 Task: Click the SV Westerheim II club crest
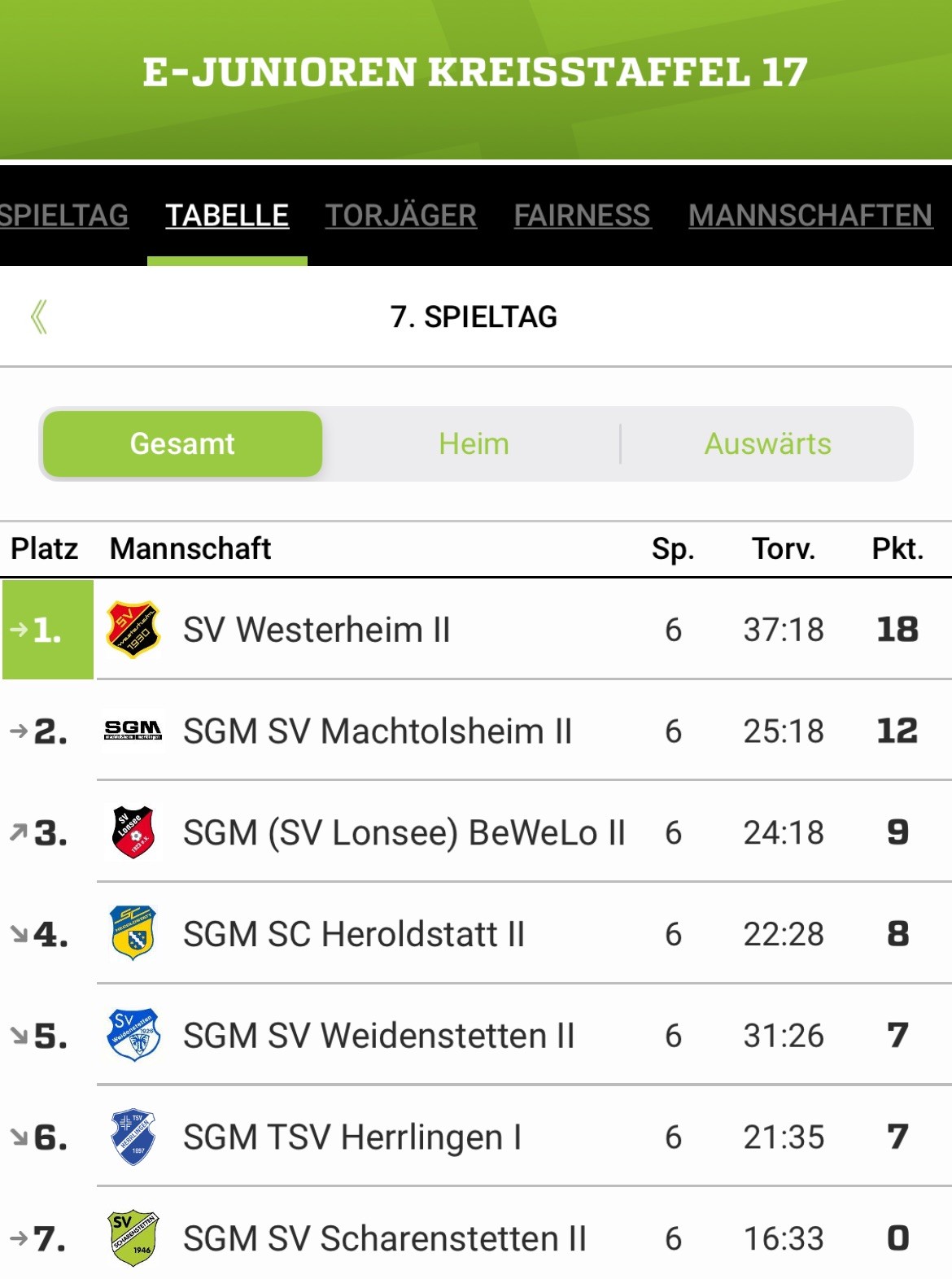(x=133, y=629)
